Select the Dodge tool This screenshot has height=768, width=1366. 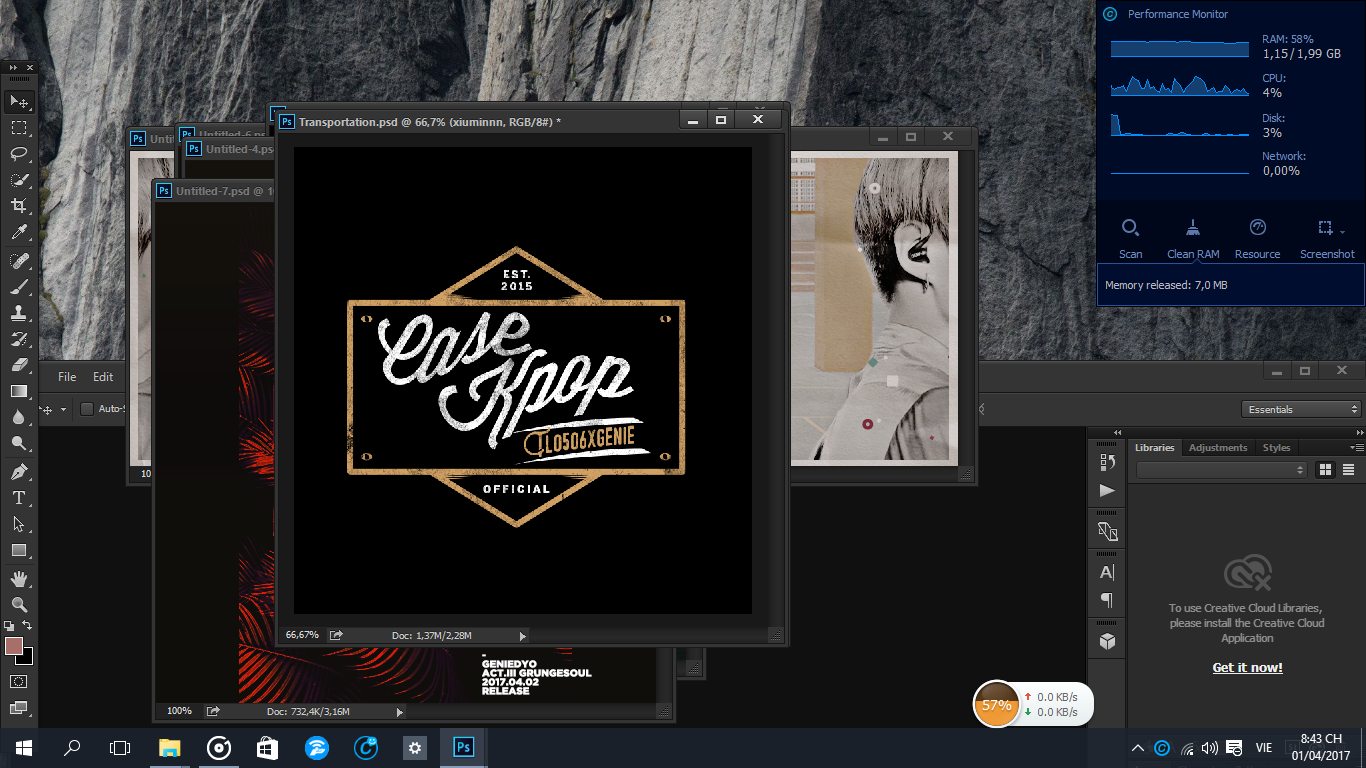click(19, 443)
